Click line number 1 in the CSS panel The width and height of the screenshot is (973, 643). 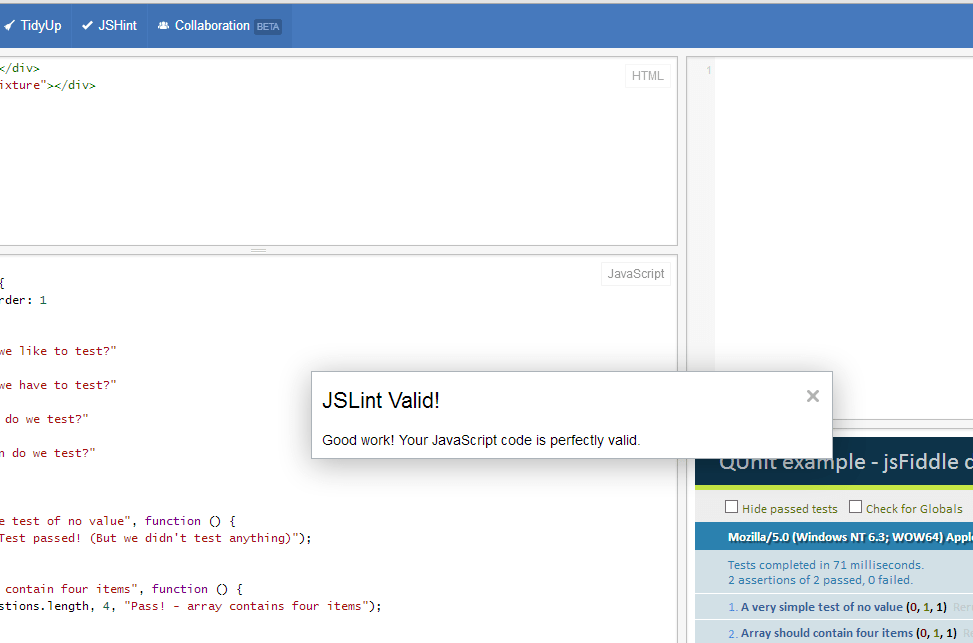coord(708,71)
